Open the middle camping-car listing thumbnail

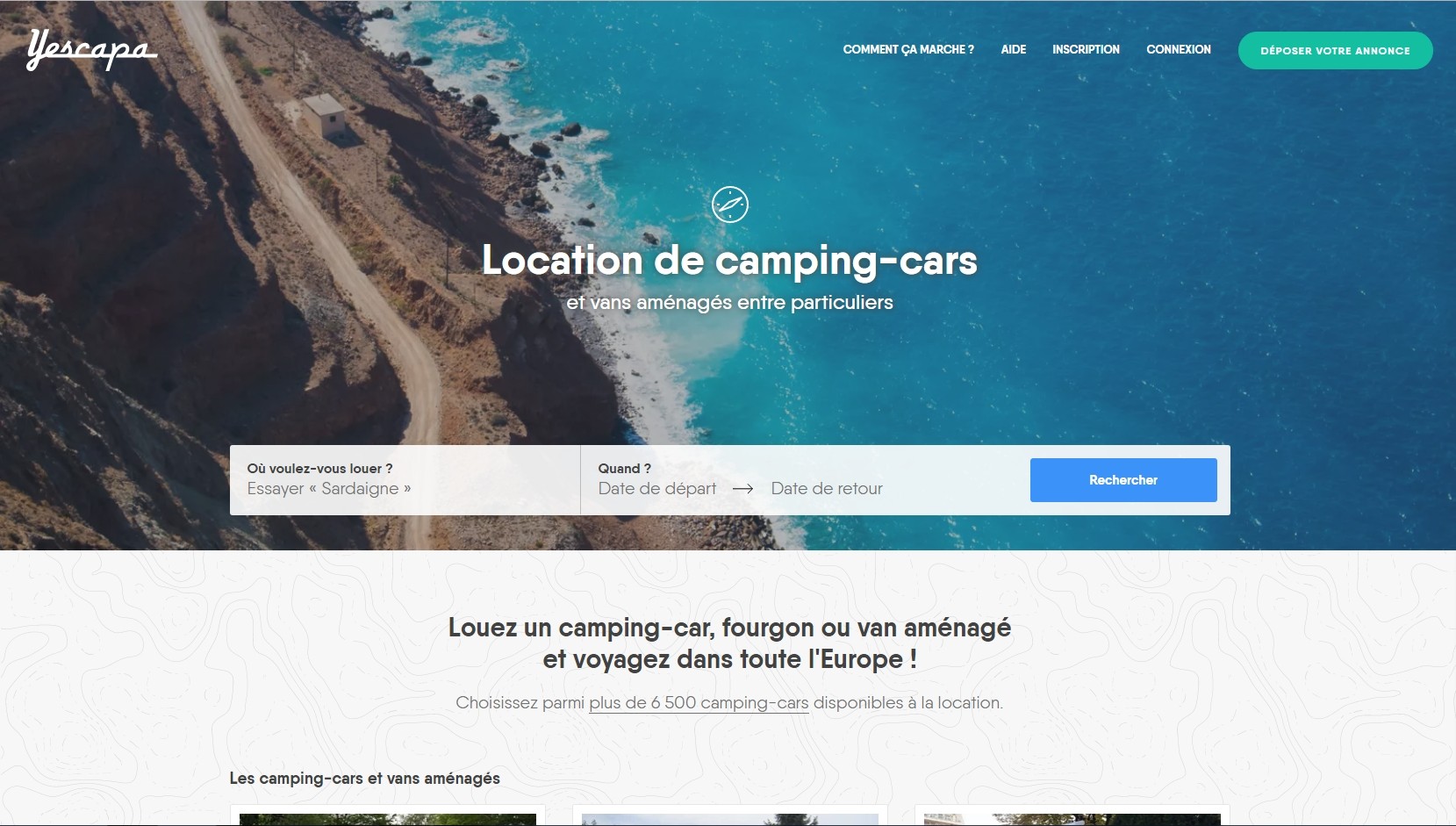[730, 815]
